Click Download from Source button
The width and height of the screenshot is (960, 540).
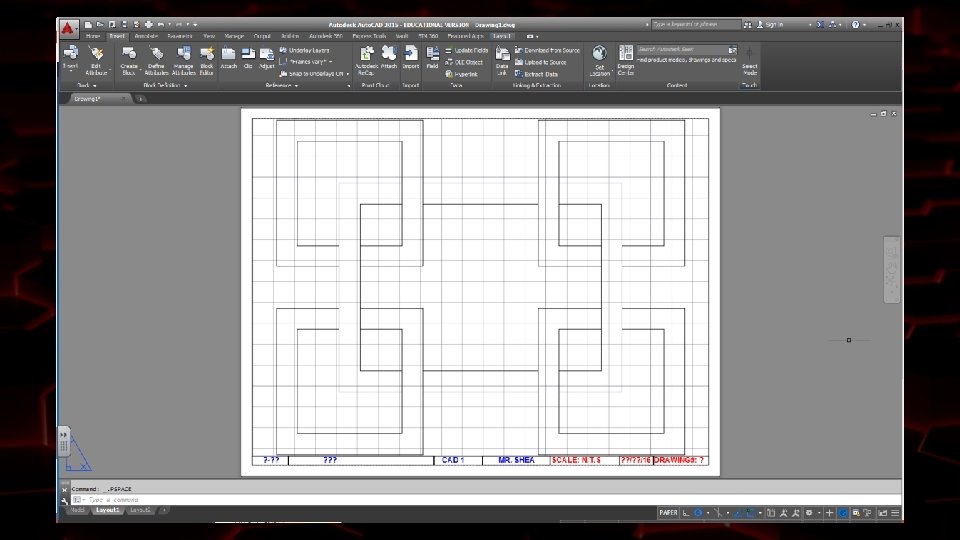547,50
